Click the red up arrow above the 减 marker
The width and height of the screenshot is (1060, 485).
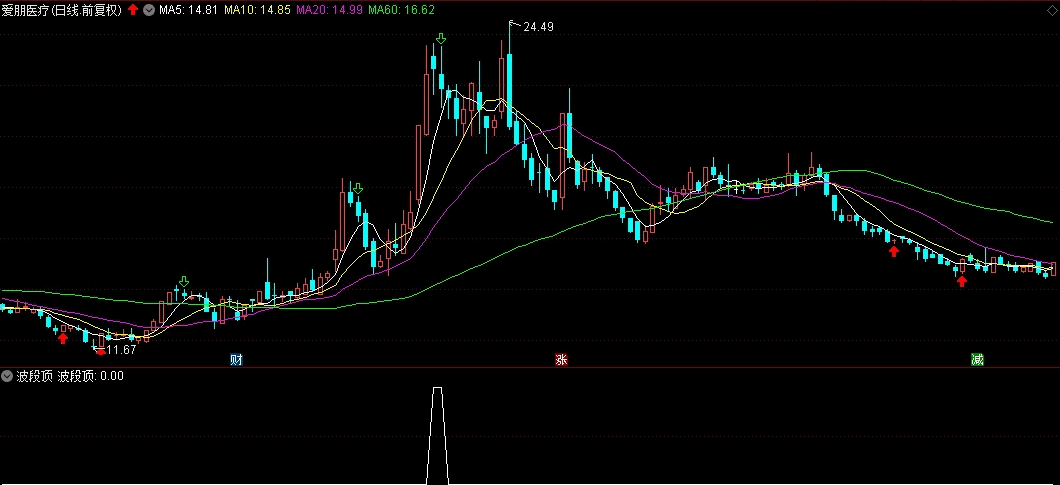(962, 281)
